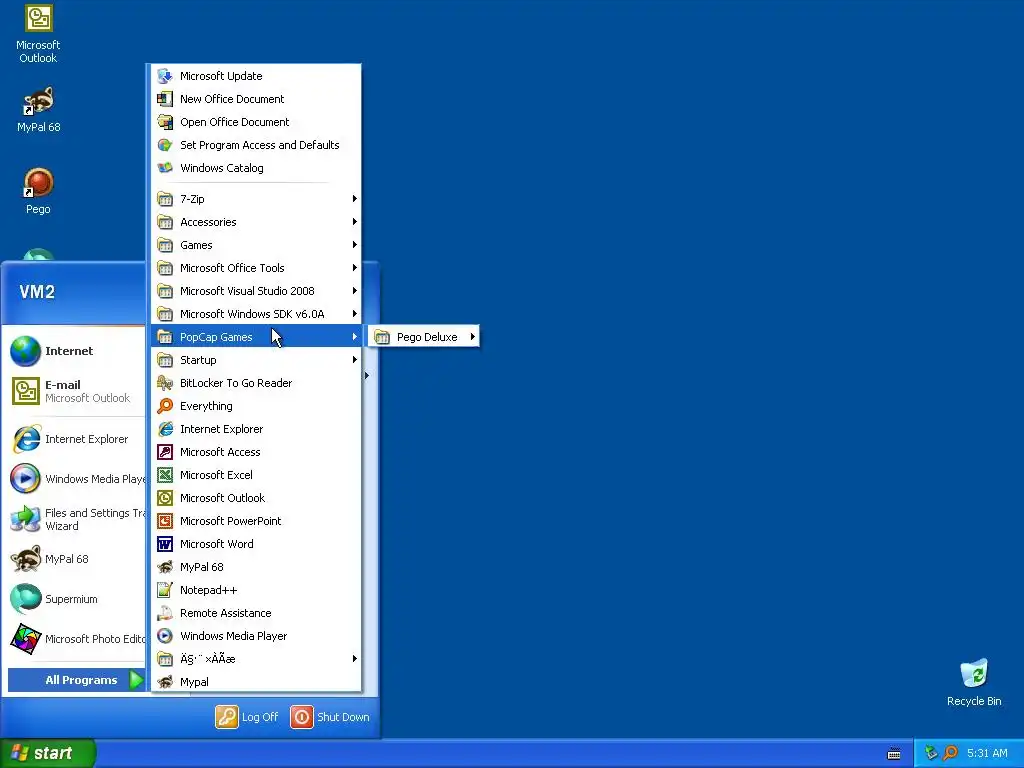Expand the 7-Zip program folder

(x=256, y=199)
